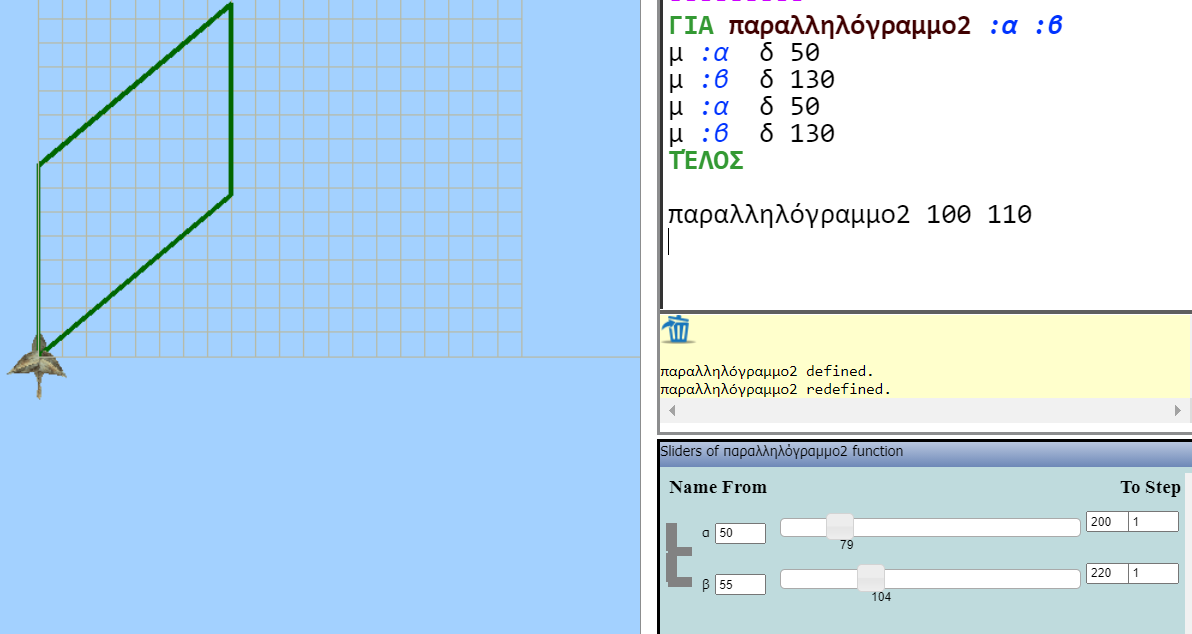Click the ΤΕΛΟΣ keyword in the editor
This screenshot has width=1192, height=634.
pos(706,161)
